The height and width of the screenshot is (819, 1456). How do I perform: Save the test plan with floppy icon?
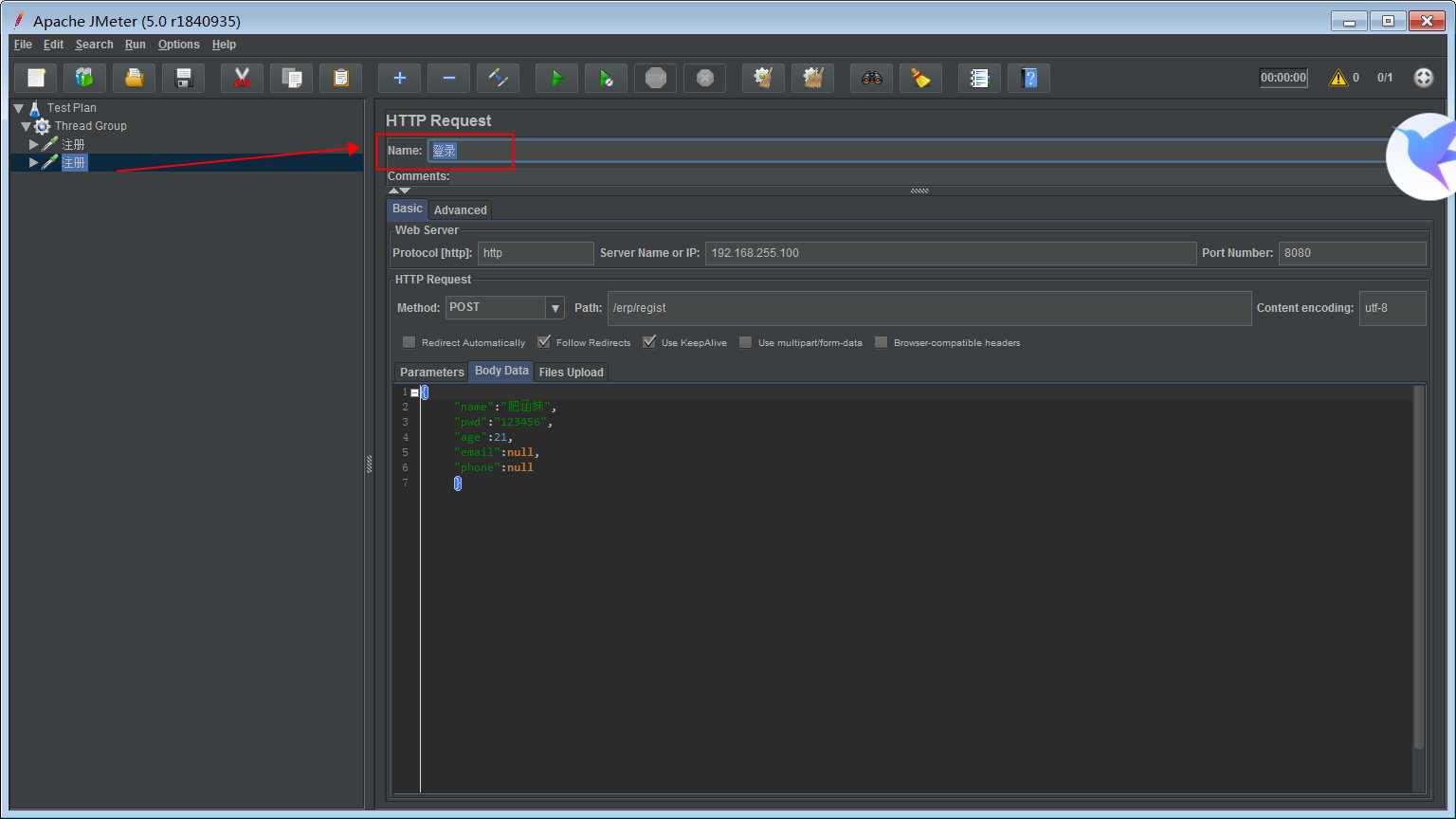point(184,78)
